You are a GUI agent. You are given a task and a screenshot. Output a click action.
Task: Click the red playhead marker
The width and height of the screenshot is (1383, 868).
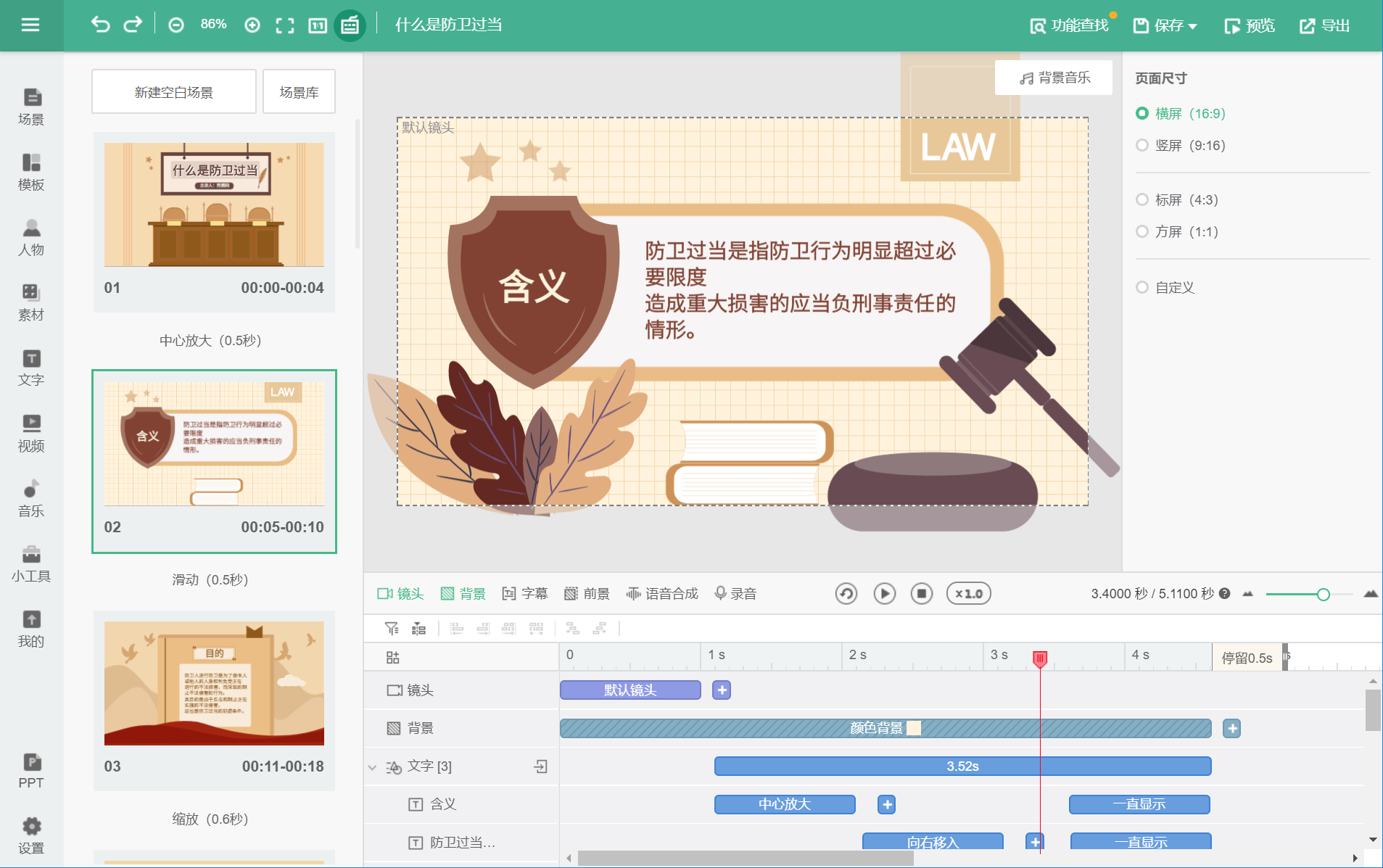point(1039,658)
